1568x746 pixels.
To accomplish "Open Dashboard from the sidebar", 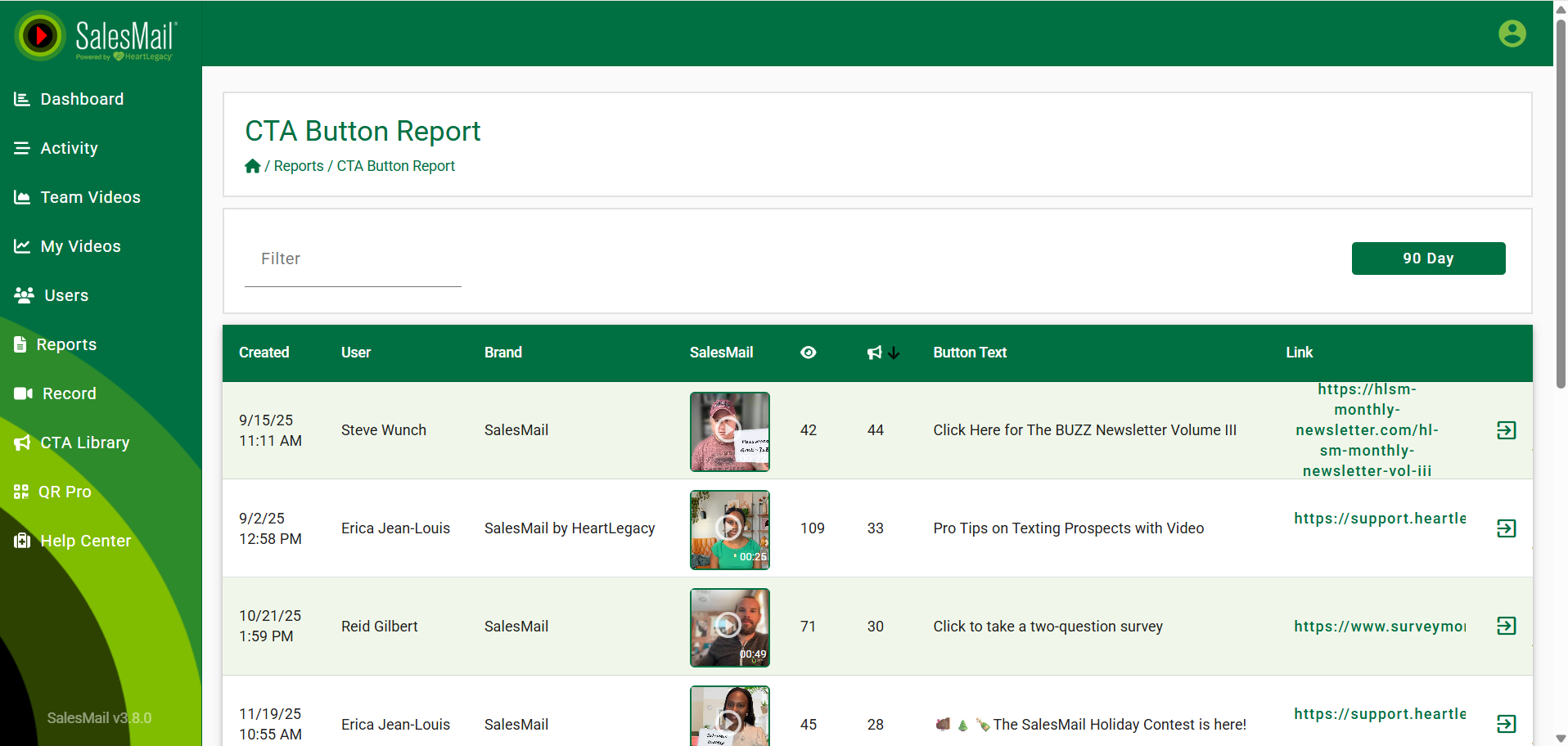I will (82, 99).
